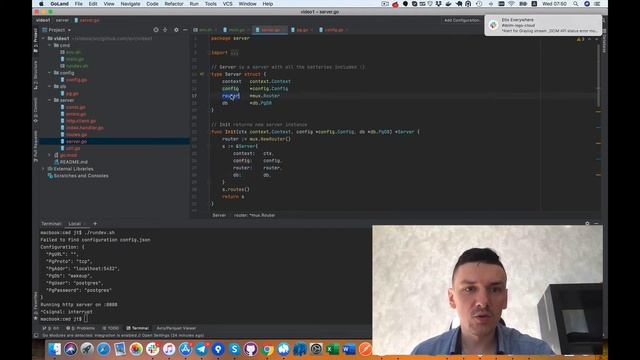
Task: Hide the Project panel with minus icon
Action: [x=185, y=30]
